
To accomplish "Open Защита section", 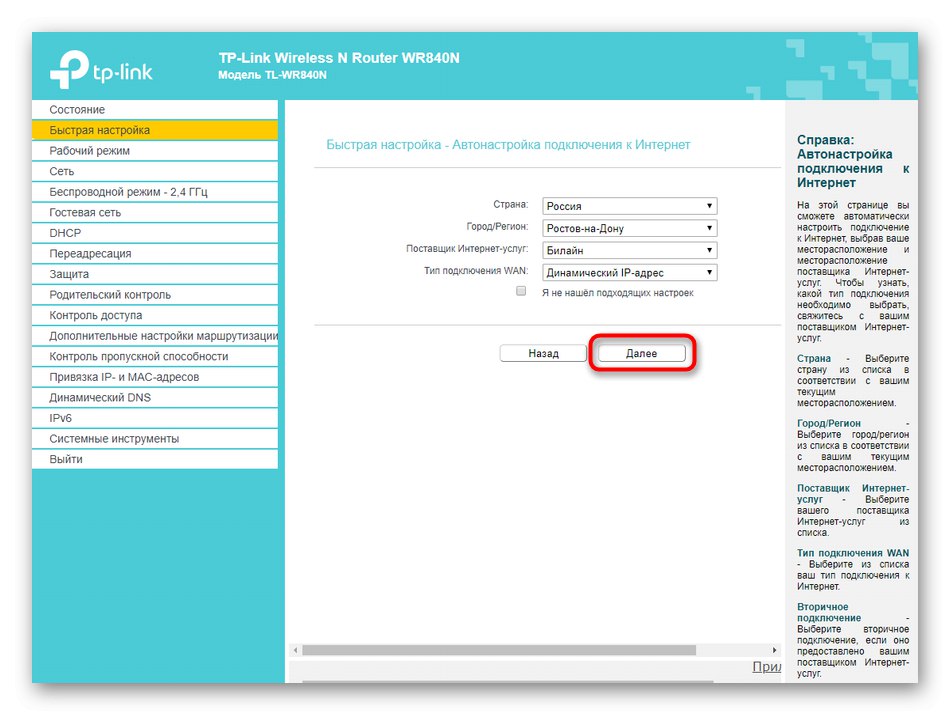I will click(155, 274).
